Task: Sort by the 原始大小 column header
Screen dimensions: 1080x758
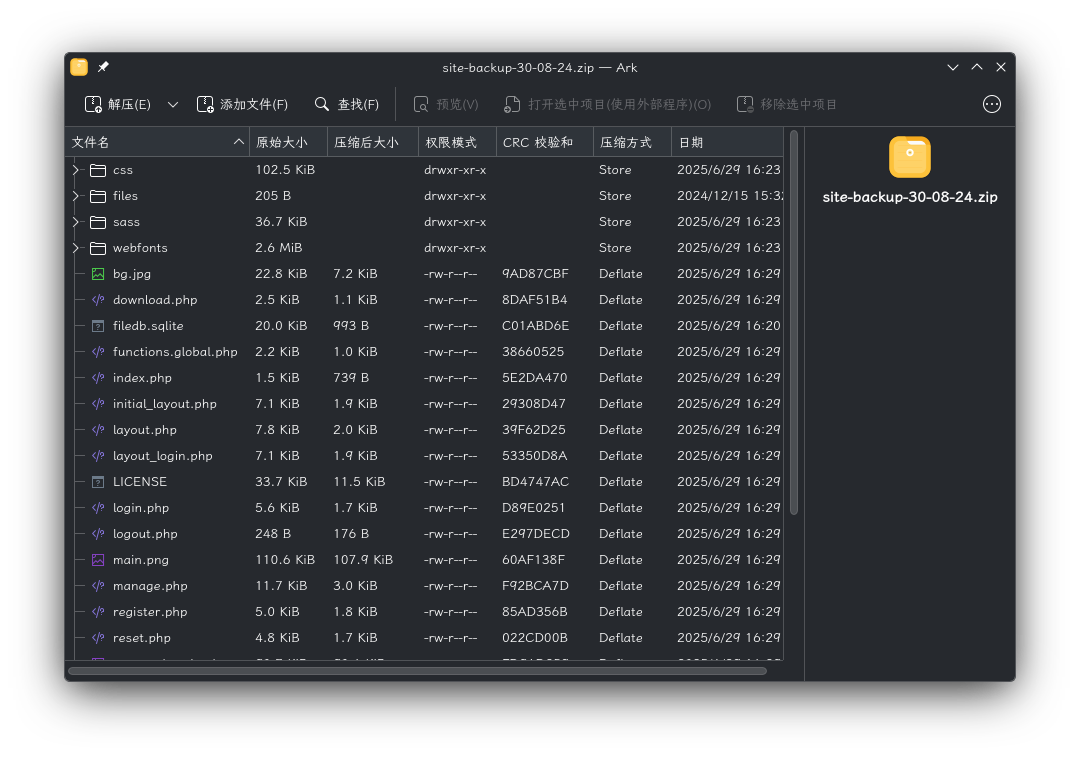Action: [x=288, y=143]
